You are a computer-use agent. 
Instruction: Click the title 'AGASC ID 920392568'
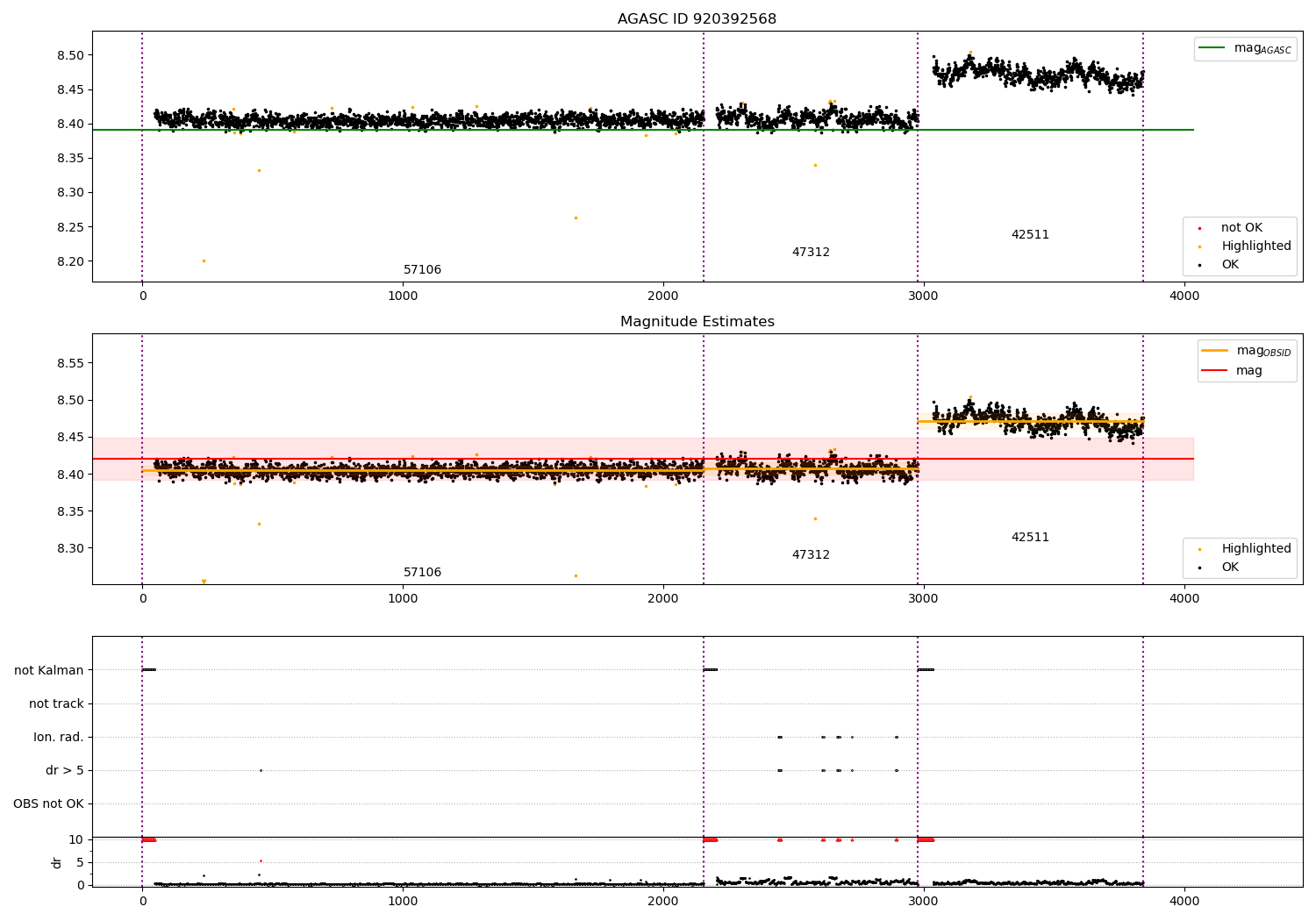(x=697, y=19)
